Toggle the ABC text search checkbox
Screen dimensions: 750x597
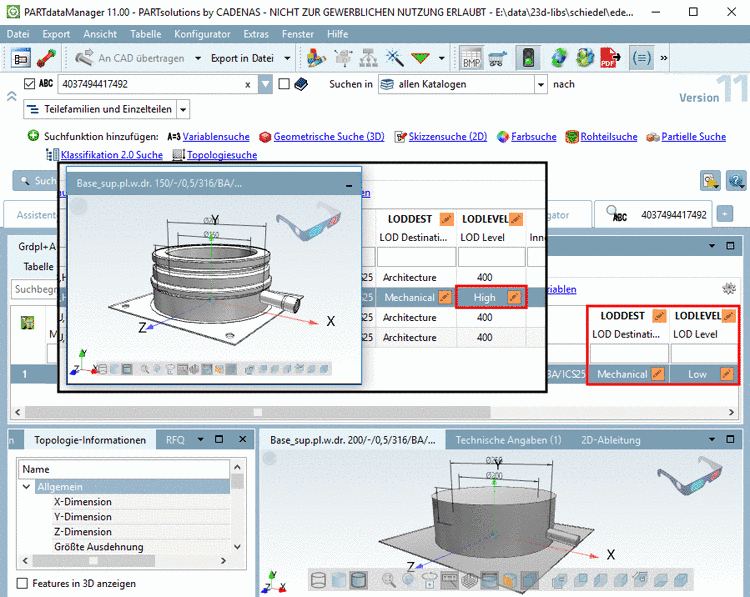29,84
